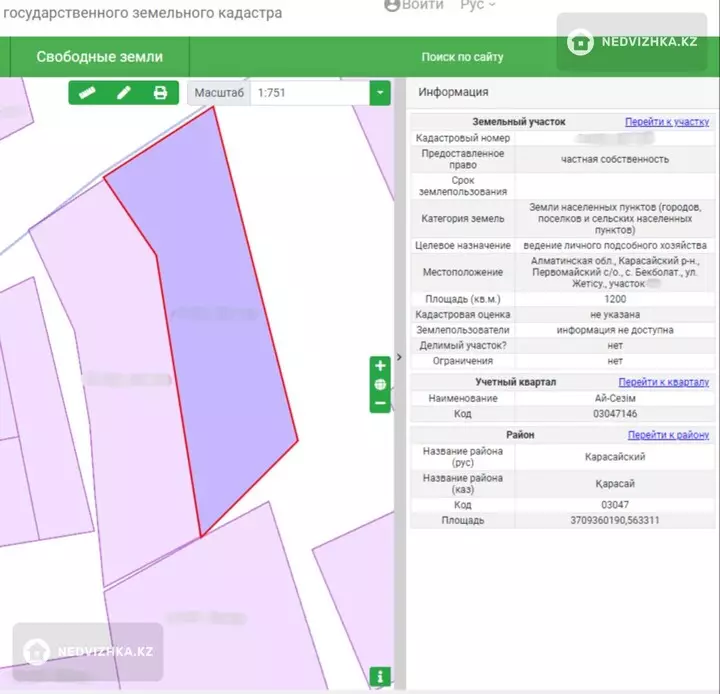Activate the pencil drawing tool
The height and width of the screenshot is (694, 720).
[x=124, y=93]
